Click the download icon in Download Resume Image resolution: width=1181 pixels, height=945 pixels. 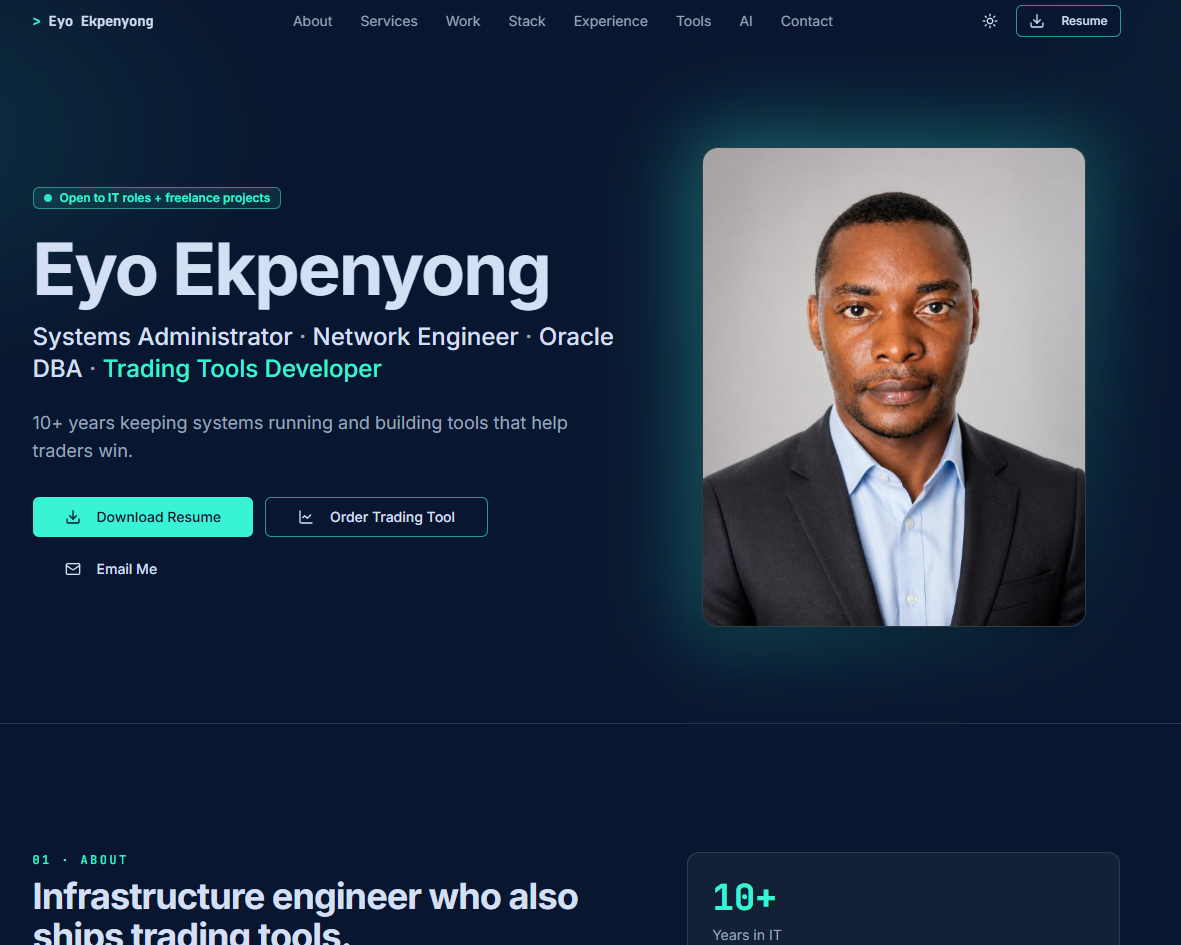pyautogui.click(x=73, y=517)
